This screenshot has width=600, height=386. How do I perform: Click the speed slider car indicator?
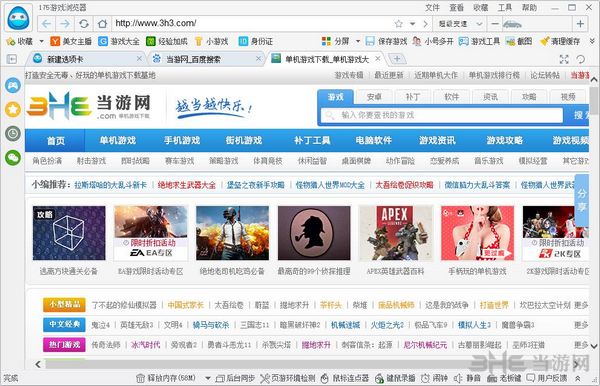tap(512, 24)
